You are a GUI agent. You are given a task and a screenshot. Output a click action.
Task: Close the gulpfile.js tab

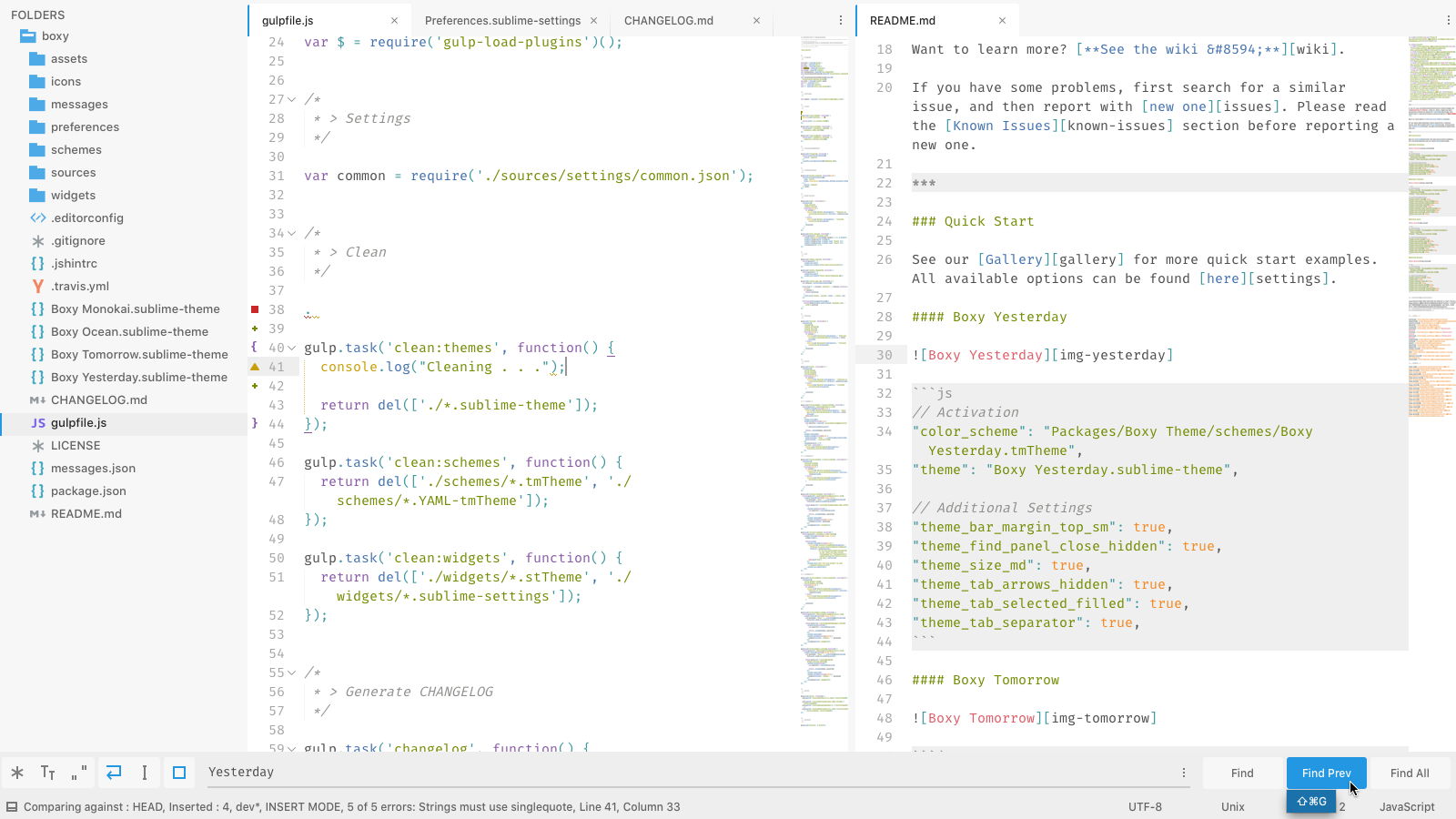tap(394, 20)
